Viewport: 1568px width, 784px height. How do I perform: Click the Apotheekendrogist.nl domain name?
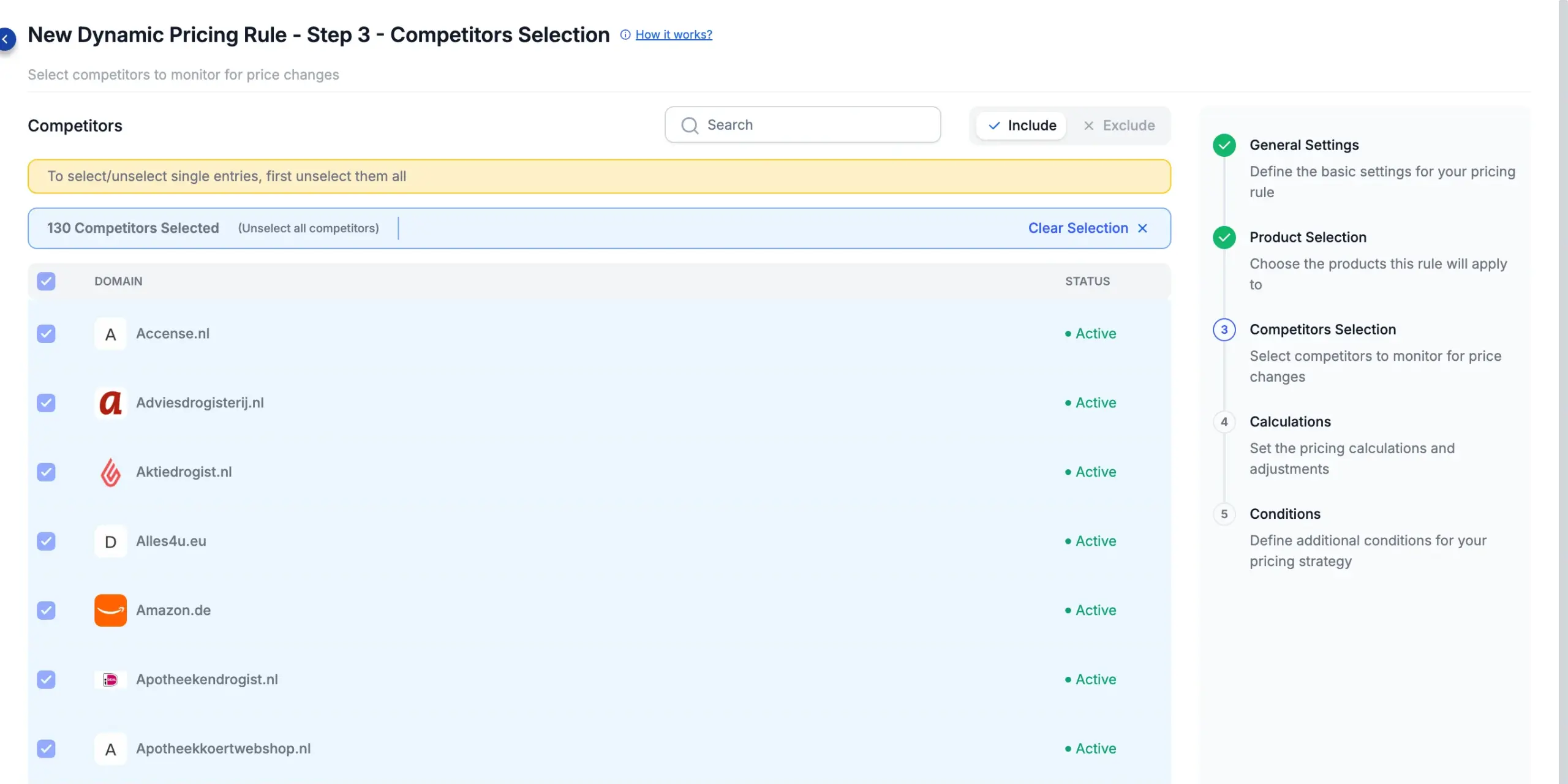coord(207,680)
